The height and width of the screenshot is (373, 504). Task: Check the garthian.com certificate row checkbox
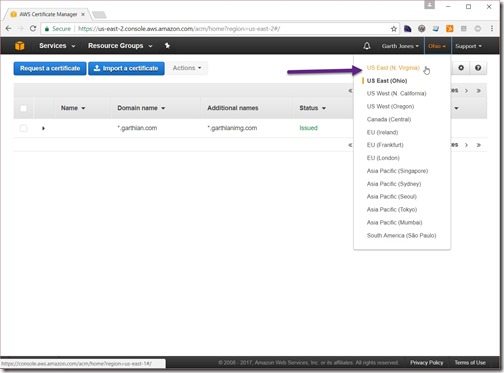[x=23, y=128]
